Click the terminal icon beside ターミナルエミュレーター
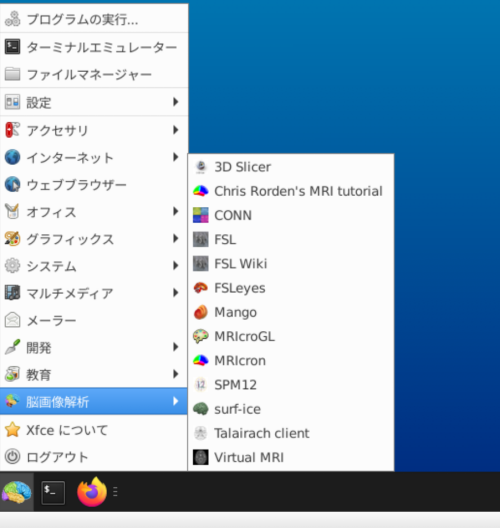 pos(12,47)
